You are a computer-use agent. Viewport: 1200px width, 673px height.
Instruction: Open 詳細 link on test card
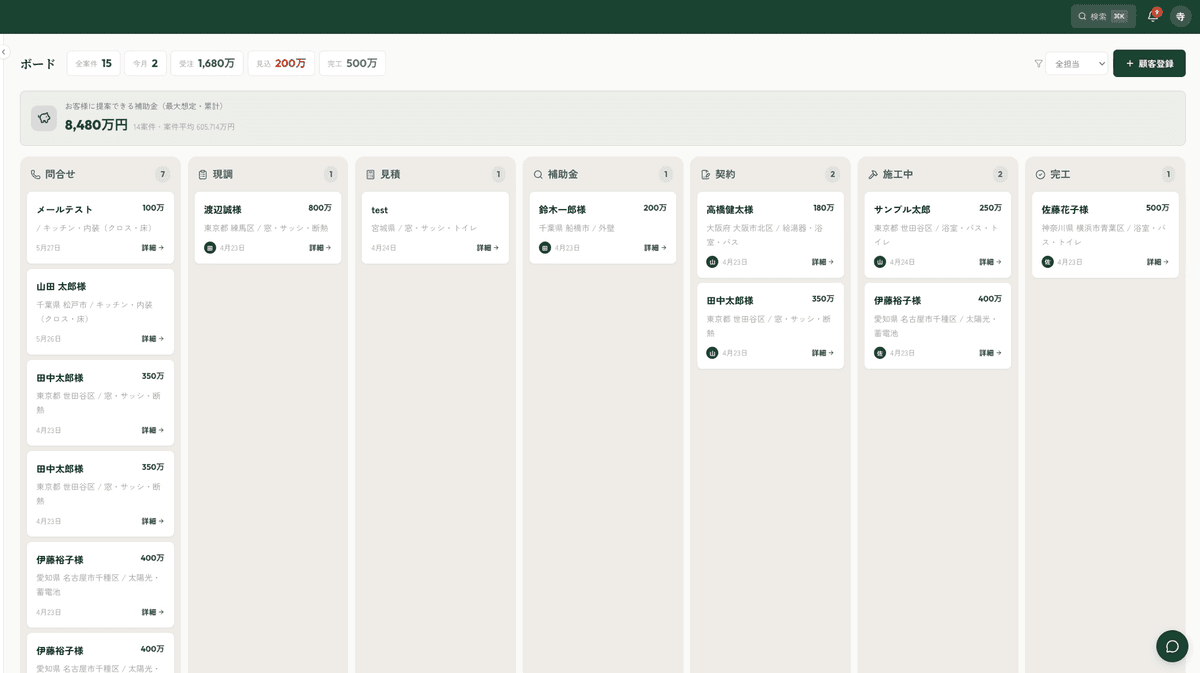pos(487,248)
